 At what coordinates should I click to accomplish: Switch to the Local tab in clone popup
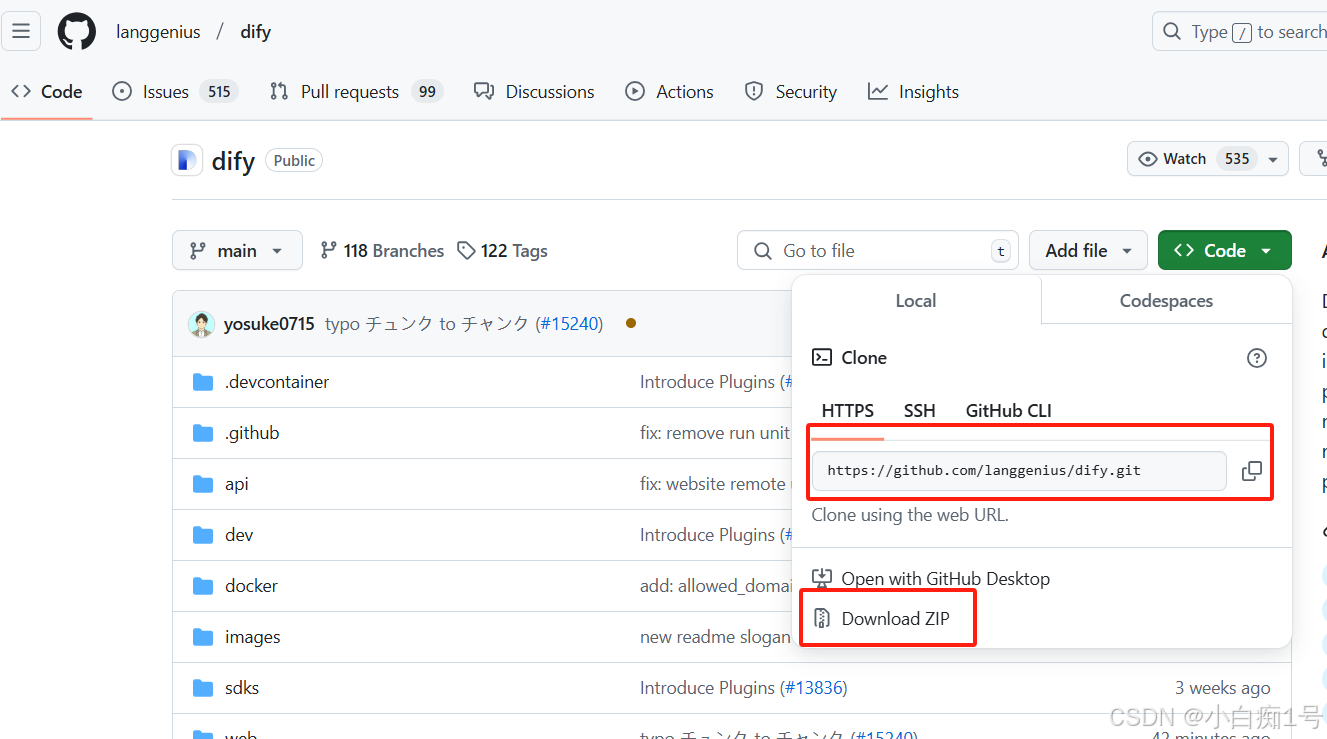pyautogui.click(x=916, y=301)
